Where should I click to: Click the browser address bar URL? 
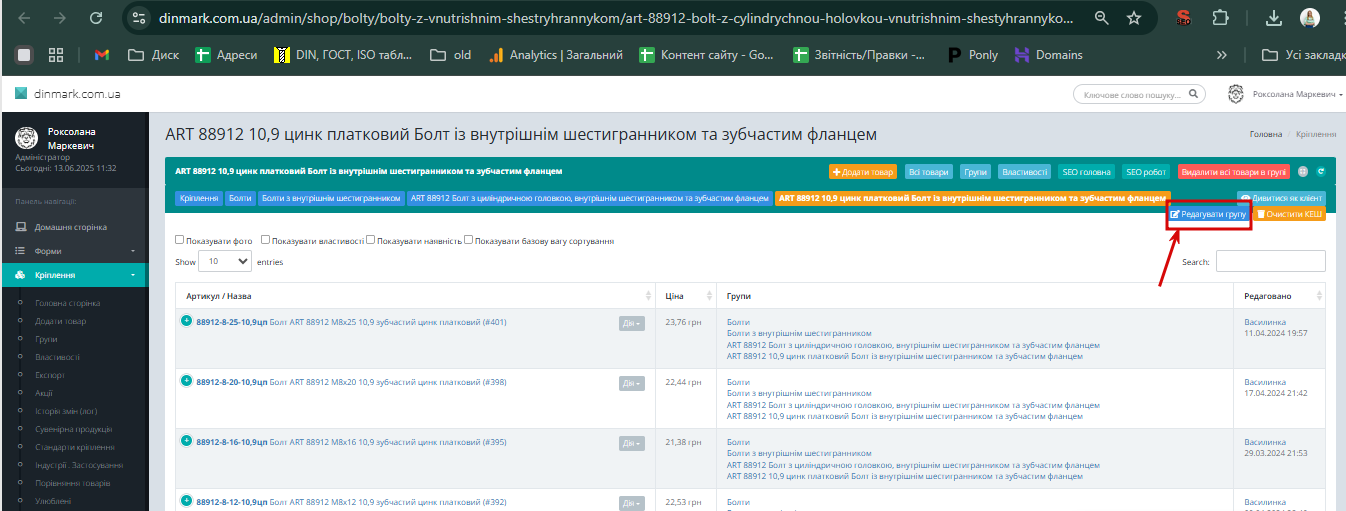coord(615,18)
